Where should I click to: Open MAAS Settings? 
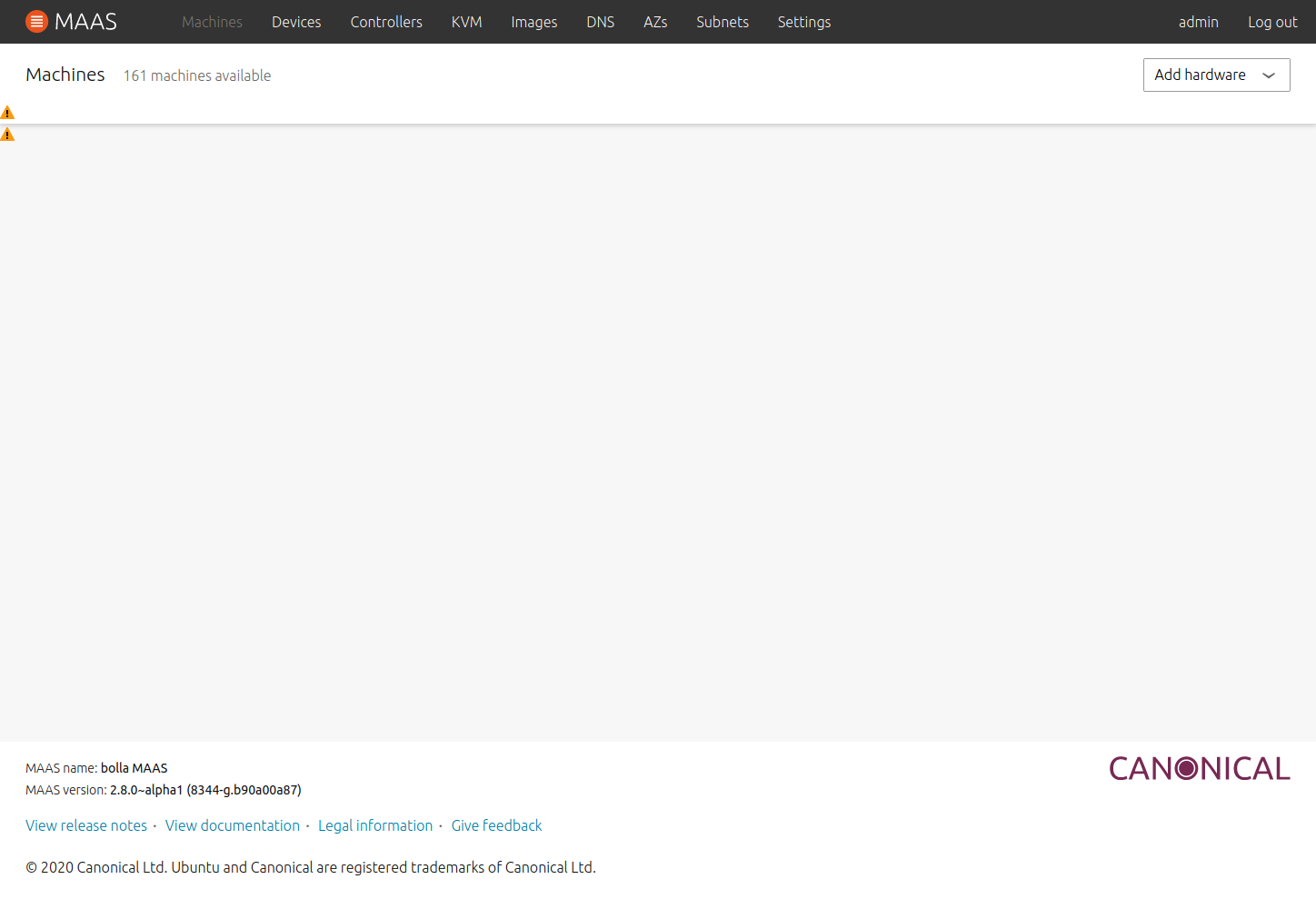tap(803, 22)
